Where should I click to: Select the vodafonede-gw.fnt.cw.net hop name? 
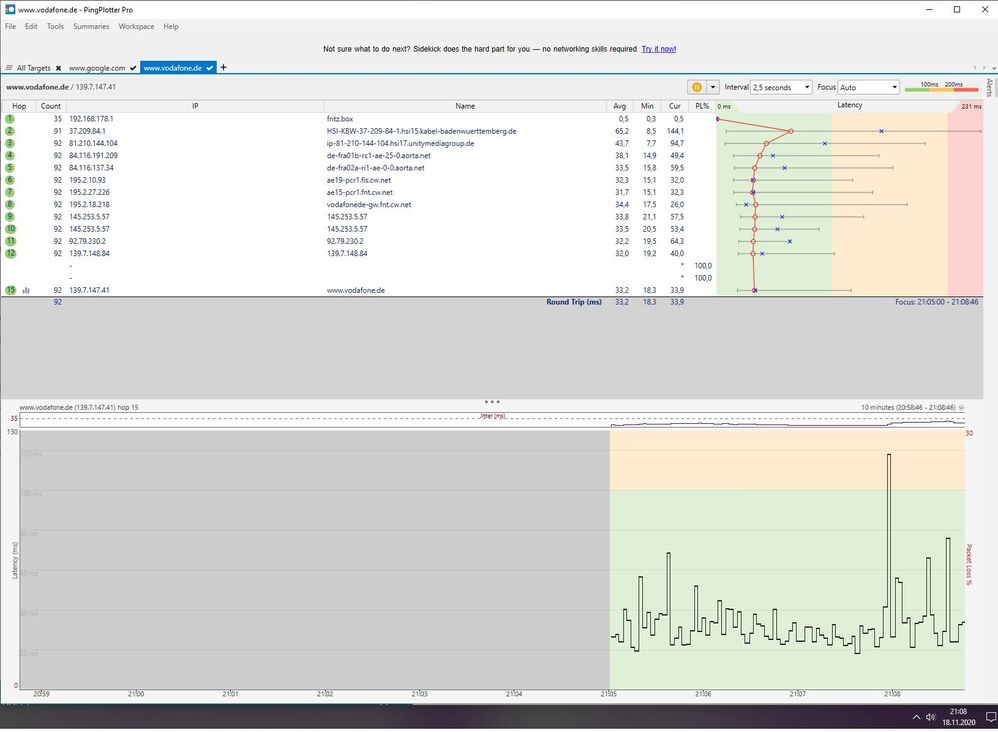(x=369, y=204)
